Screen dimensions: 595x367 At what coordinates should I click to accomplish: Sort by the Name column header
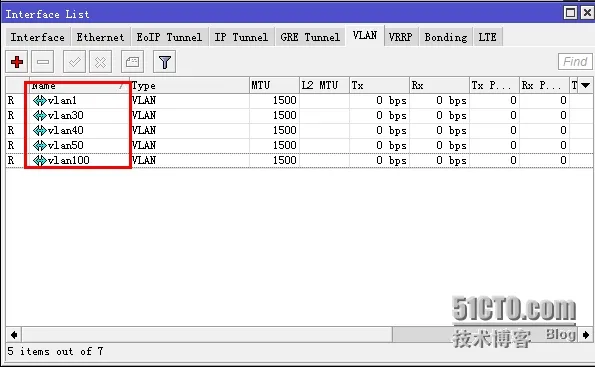click(x=79, y=86)
